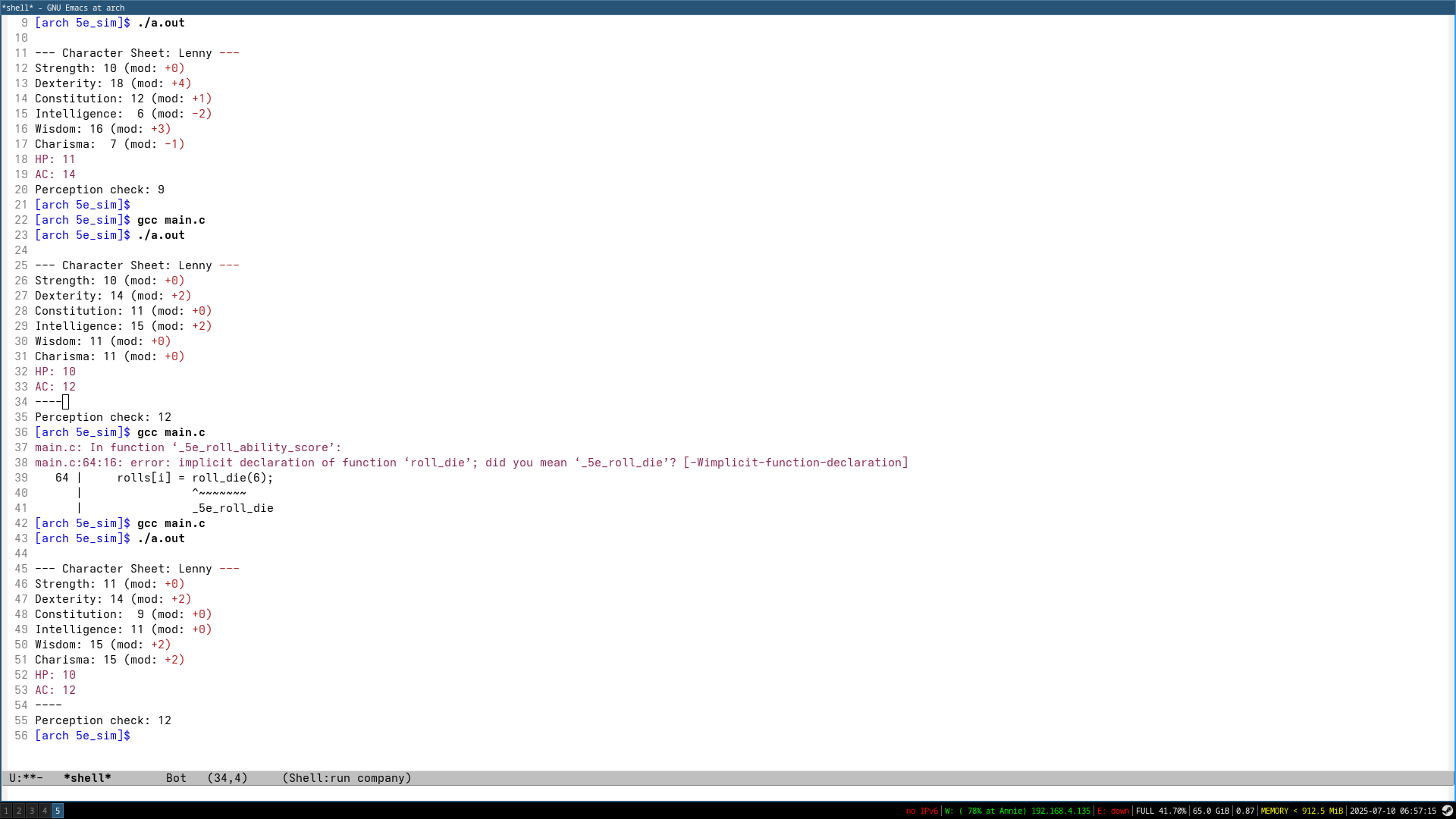Image resolution: width=1456 pixels, height=819 pixels.
Task: Click the '65.0 GiB' disk status
Action: 1211,811
